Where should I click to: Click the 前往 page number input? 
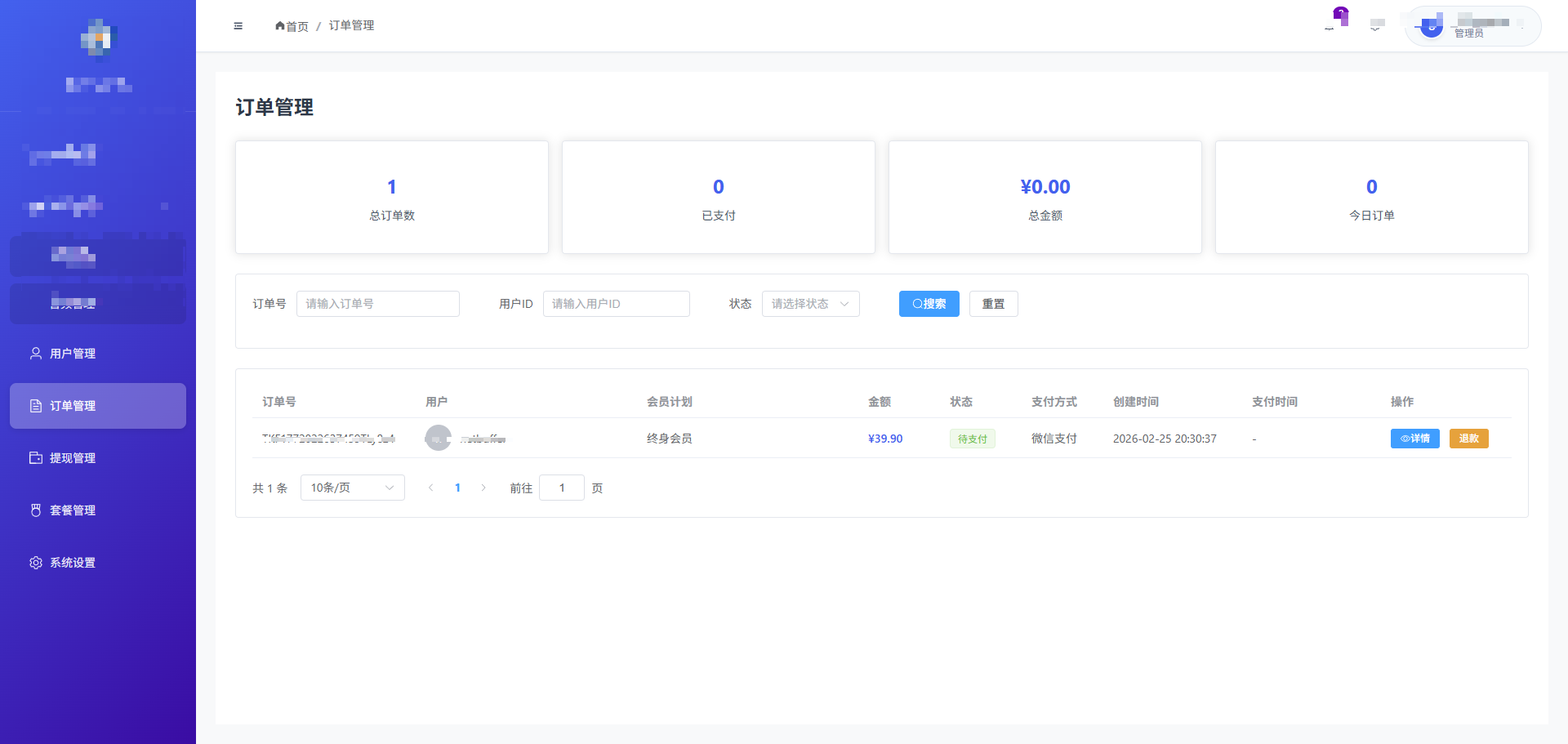click(562, 487)
